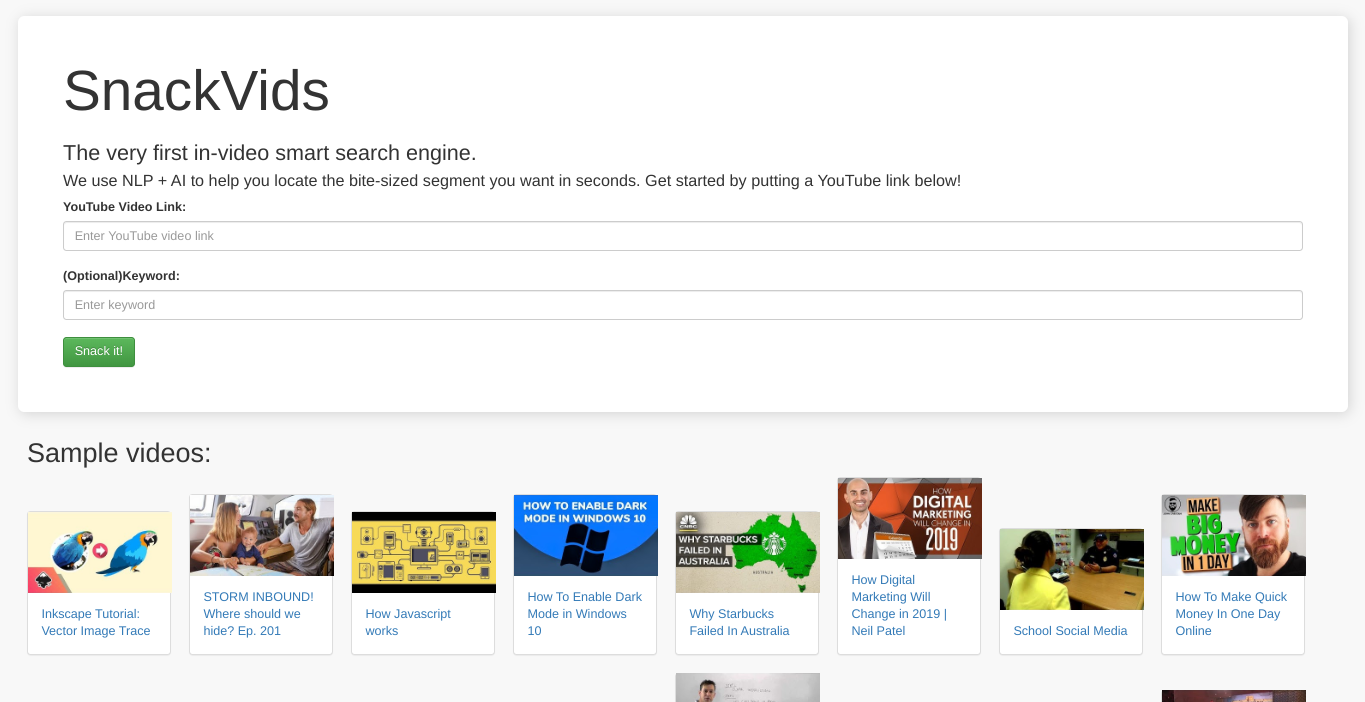Open the Starbucks Australia map thumbnail
1365x702 pixels.
click(747, 552)
